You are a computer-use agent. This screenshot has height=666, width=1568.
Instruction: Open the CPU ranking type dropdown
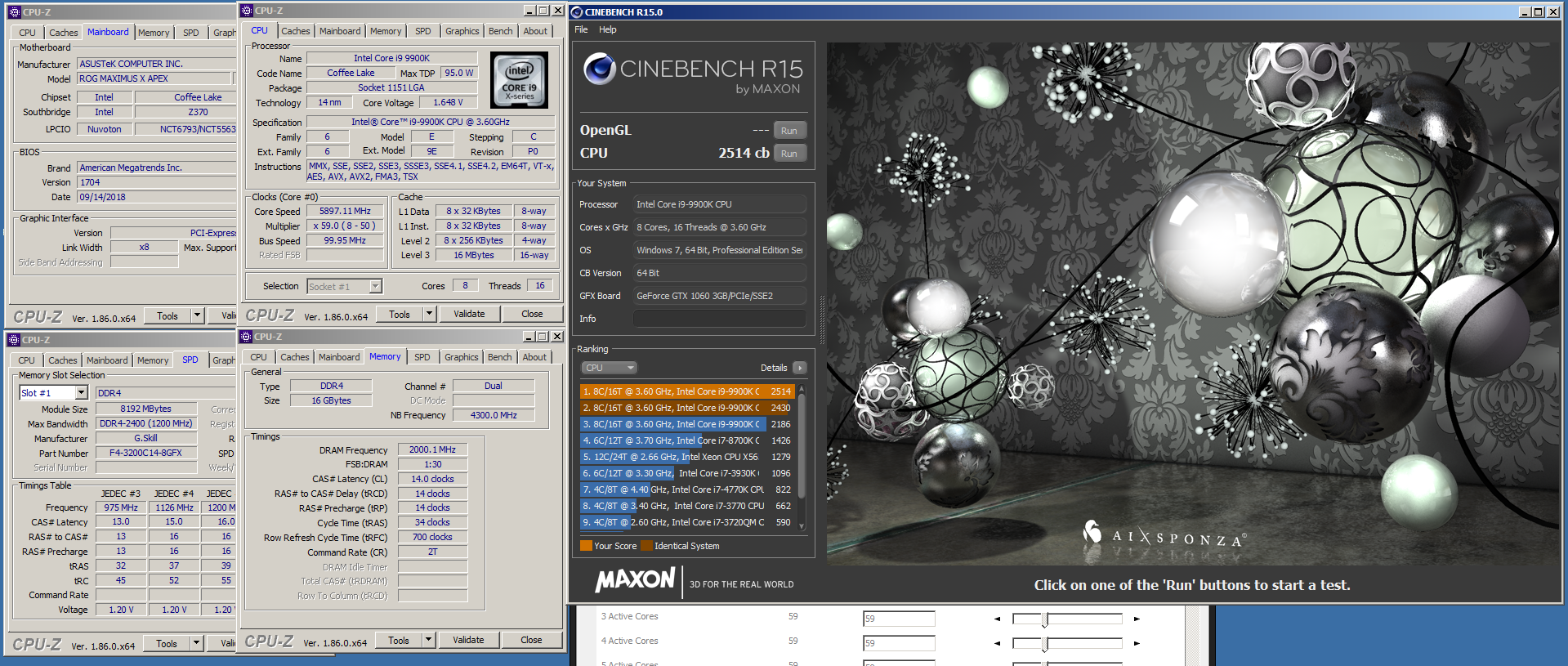(609, 368)
